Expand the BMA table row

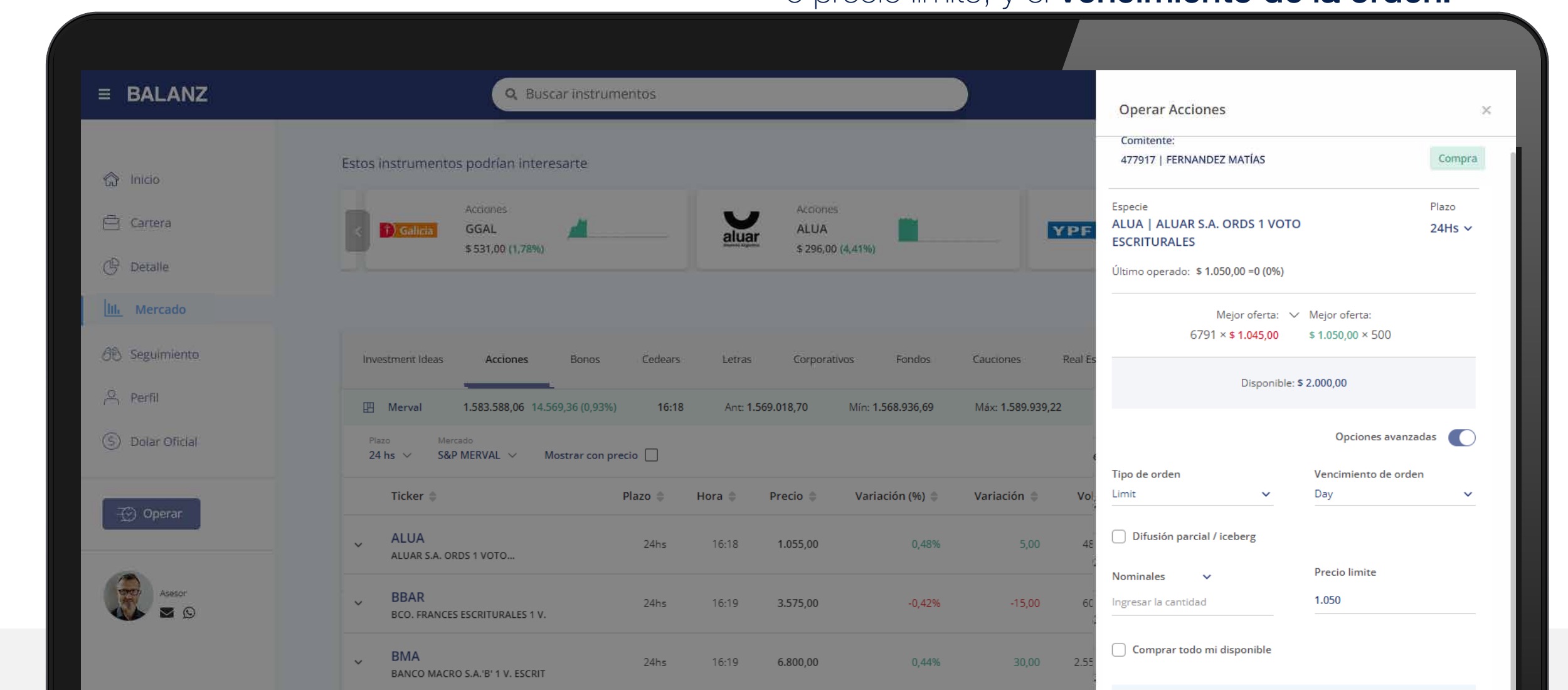pyautogui.click(x=358, y=662)
